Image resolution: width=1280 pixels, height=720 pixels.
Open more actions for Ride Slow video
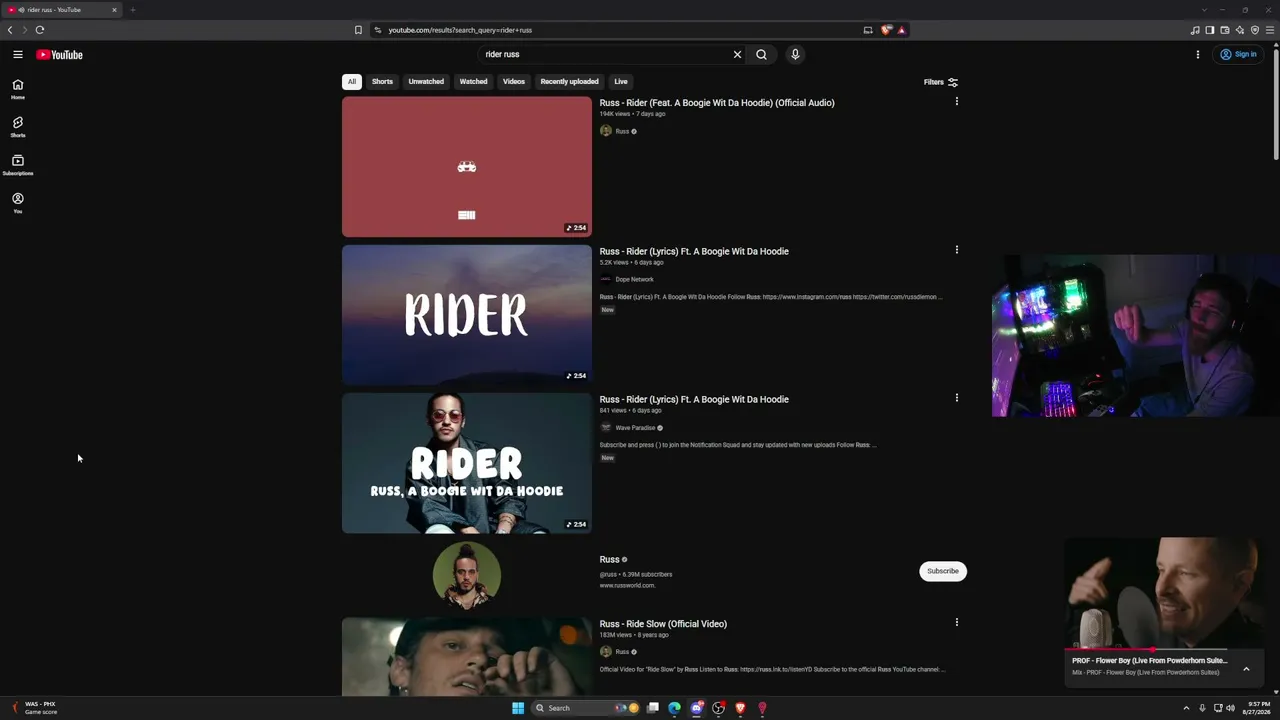point(957,622)
